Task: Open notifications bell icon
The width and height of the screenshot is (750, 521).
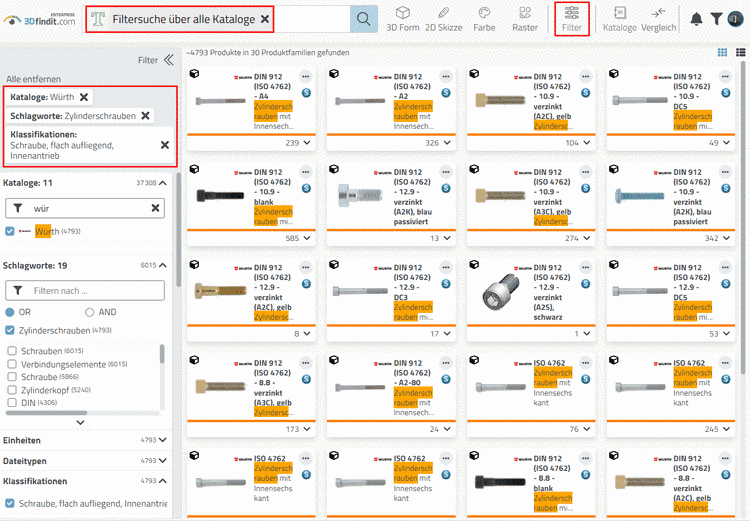Action: pyautogui.click(x=696, y=19)
